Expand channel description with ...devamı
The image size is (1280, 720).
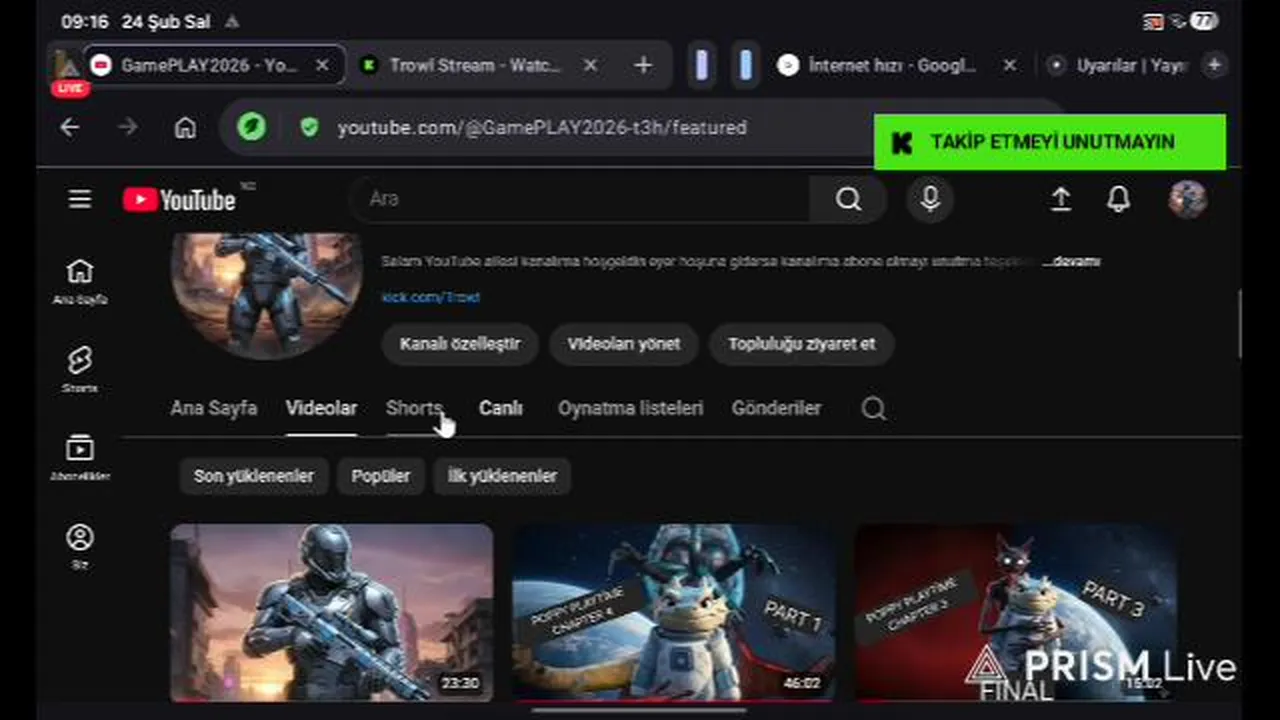(x=1071, y=261)
